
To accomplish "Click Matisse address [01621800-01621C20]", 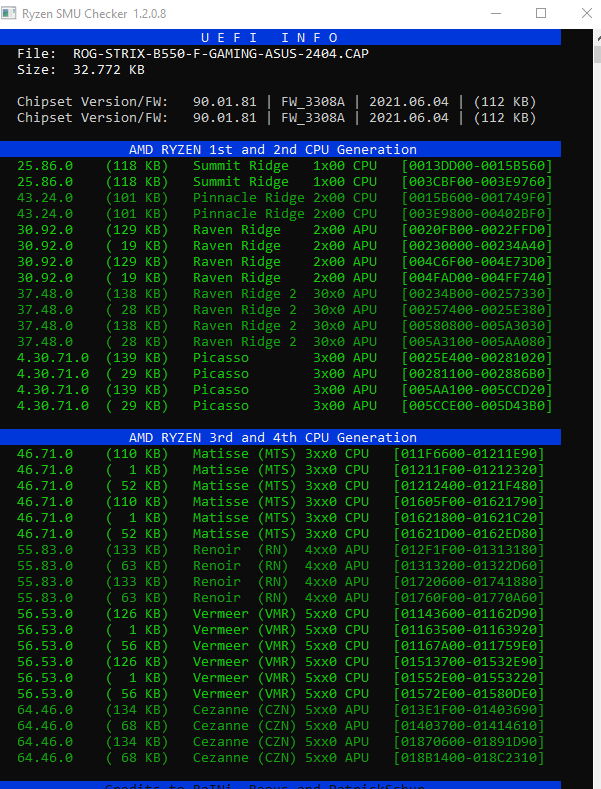I will [469, 517].
